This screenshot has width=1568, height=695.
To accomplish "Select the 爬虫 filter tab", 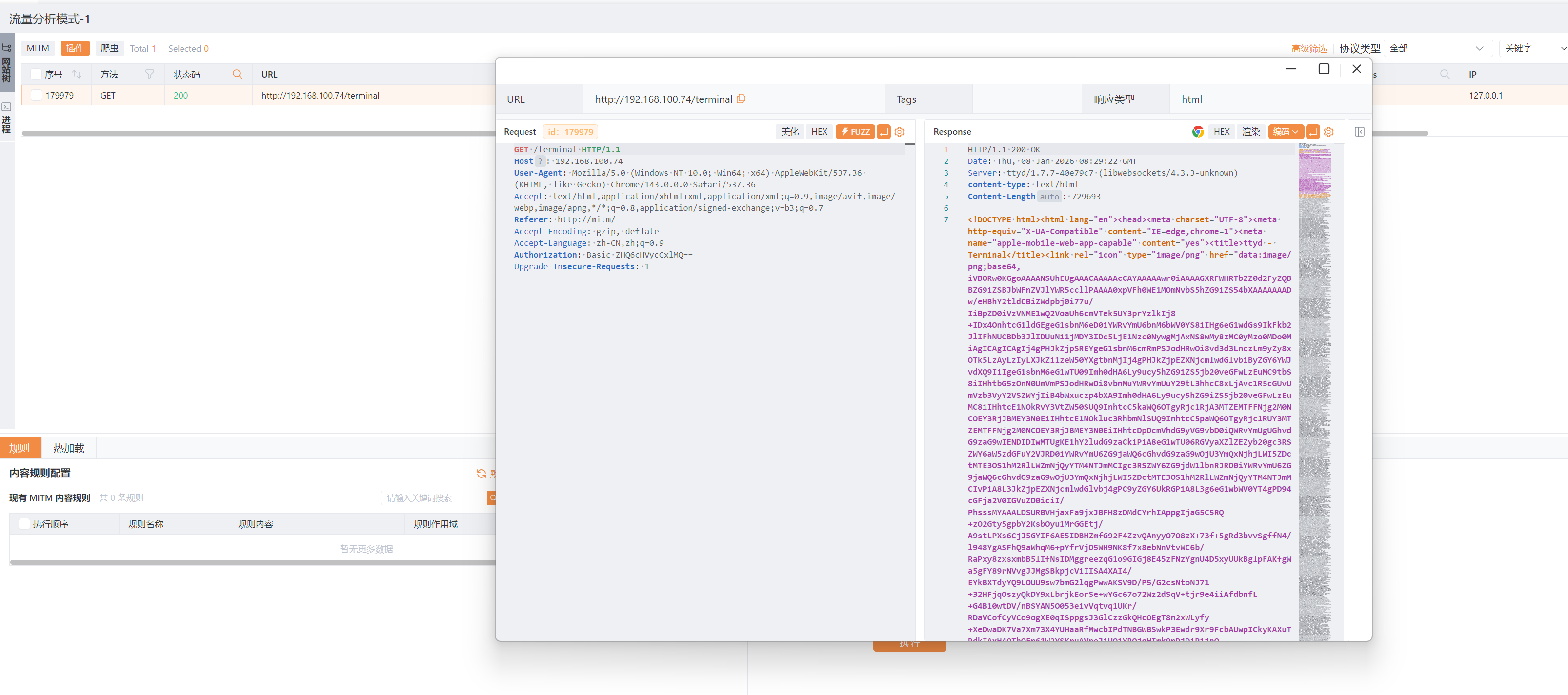I will 110,48.
